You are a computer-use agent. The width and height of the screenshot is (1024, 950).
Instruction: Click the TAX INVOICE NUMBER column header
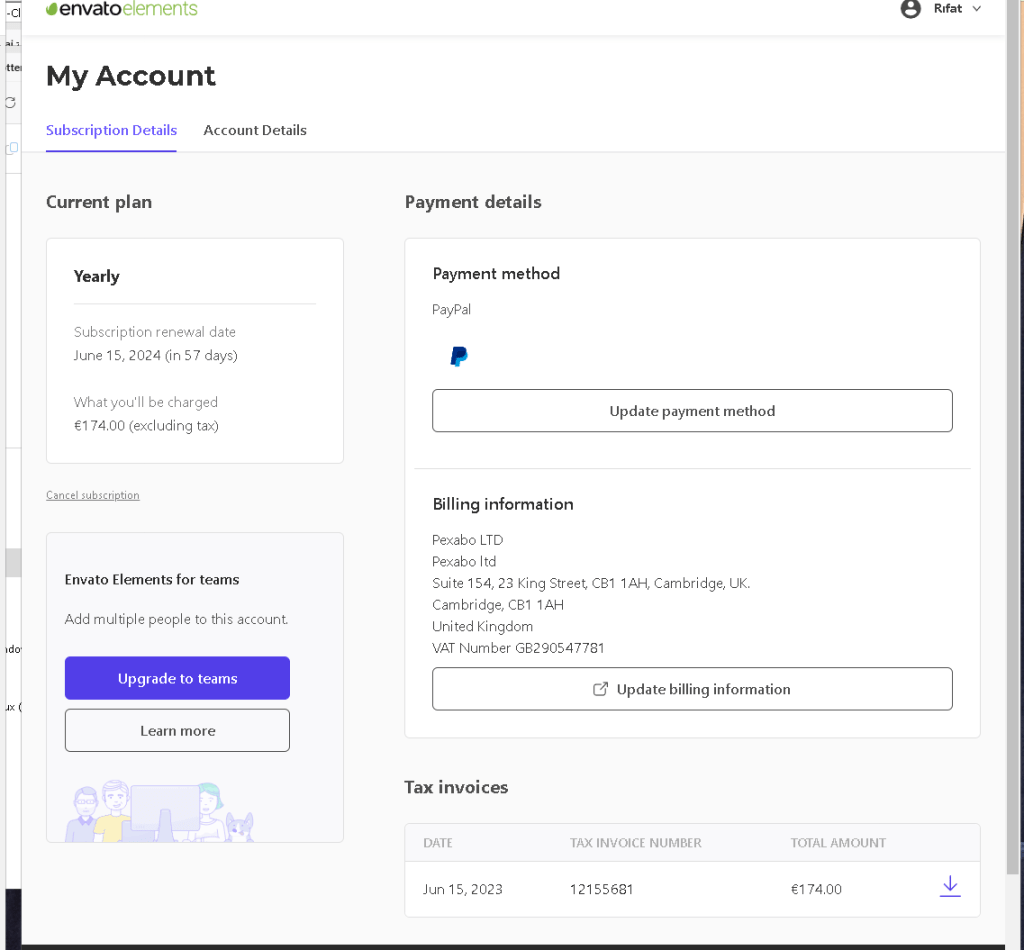pyautogui.click(x=635, y=843)
